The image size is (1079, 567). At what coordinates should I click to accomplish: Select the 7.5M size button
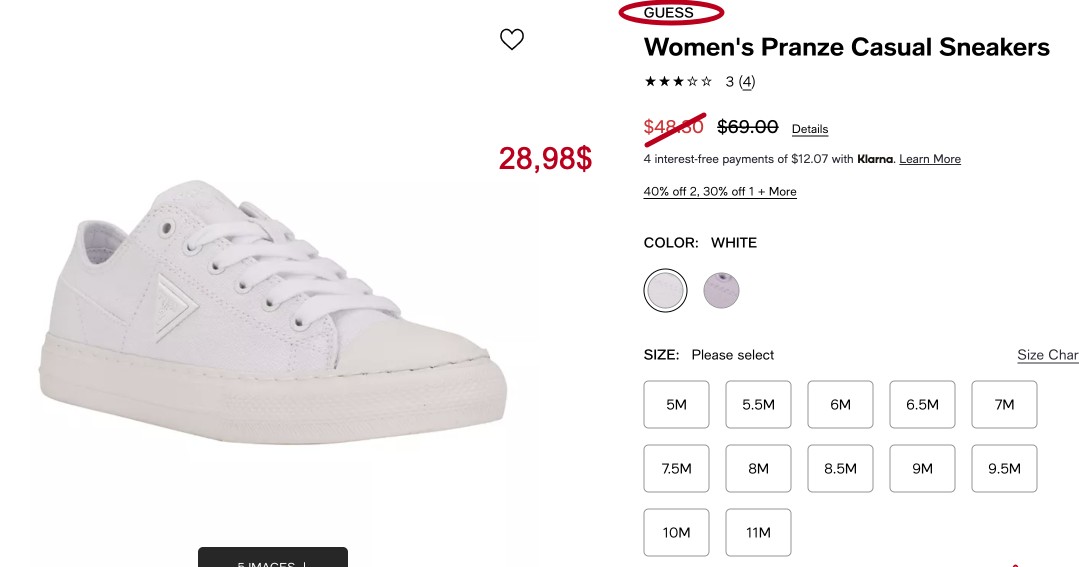[x=677, y=468]
